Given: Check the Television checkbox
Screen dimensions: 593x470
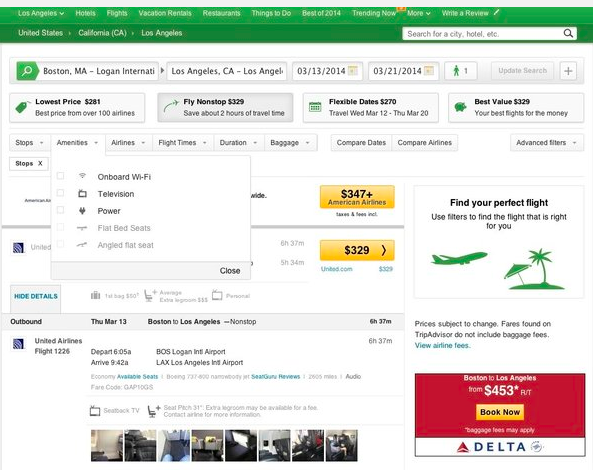Looking at the screenshot, I should (x=60, y=193).
